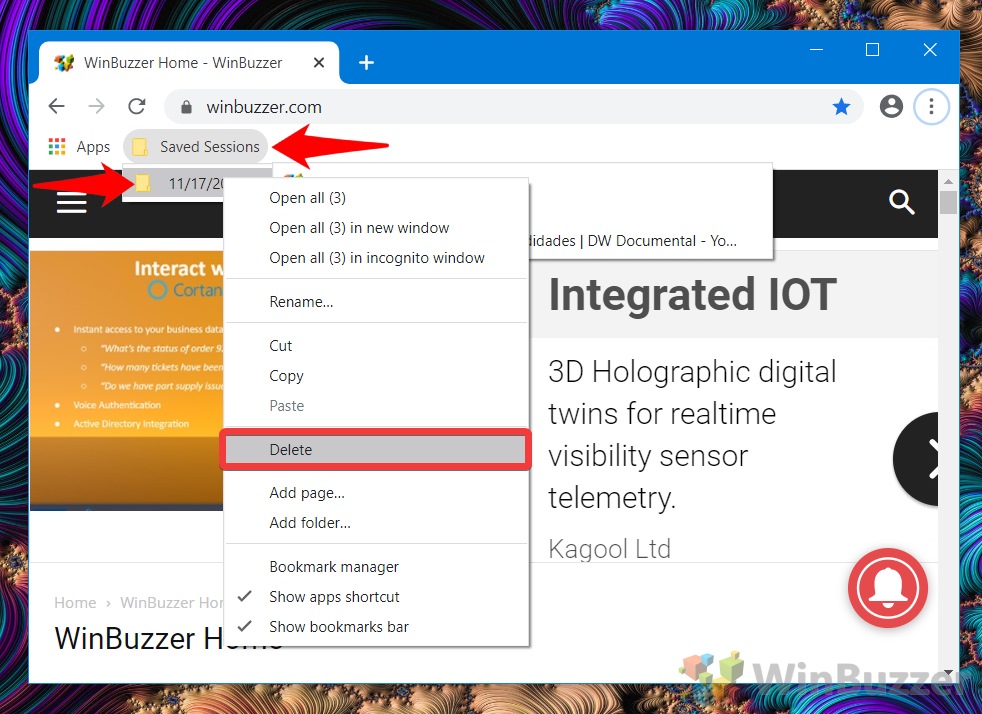Click the Home breadcrumb link
Image resolution: width=982 pixels, height=714 pixels.
click(x=75, y=603)
